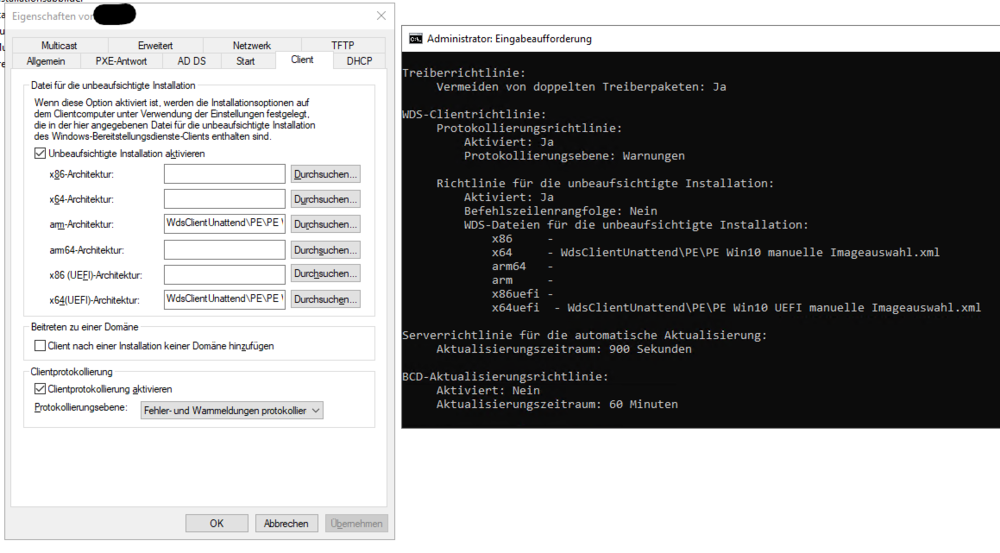Confirm dialog with OK button
The image size is (1000, 553).
216,523
